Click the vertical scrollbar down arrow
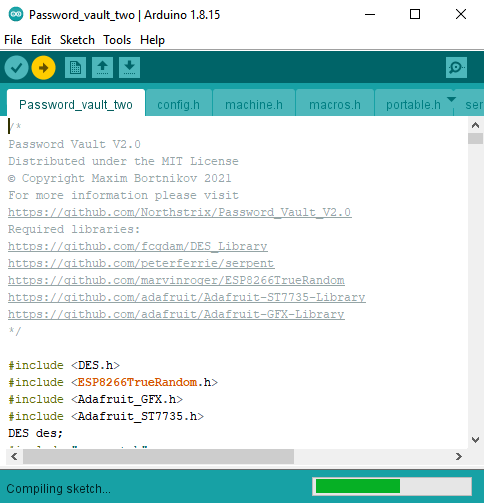This screenshot has height=503, width=484. (475, 440)
